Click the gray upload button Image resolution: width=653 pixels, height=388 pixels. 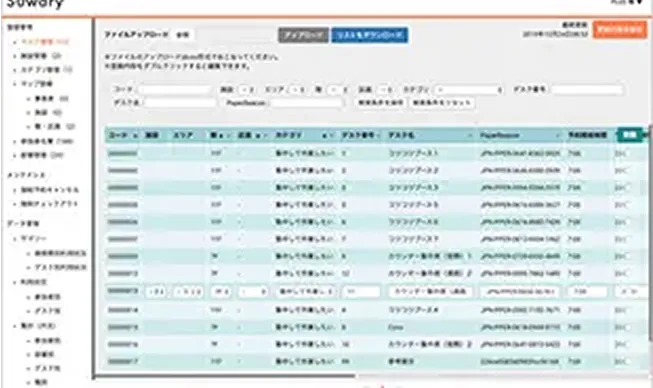tap(303, 35)
